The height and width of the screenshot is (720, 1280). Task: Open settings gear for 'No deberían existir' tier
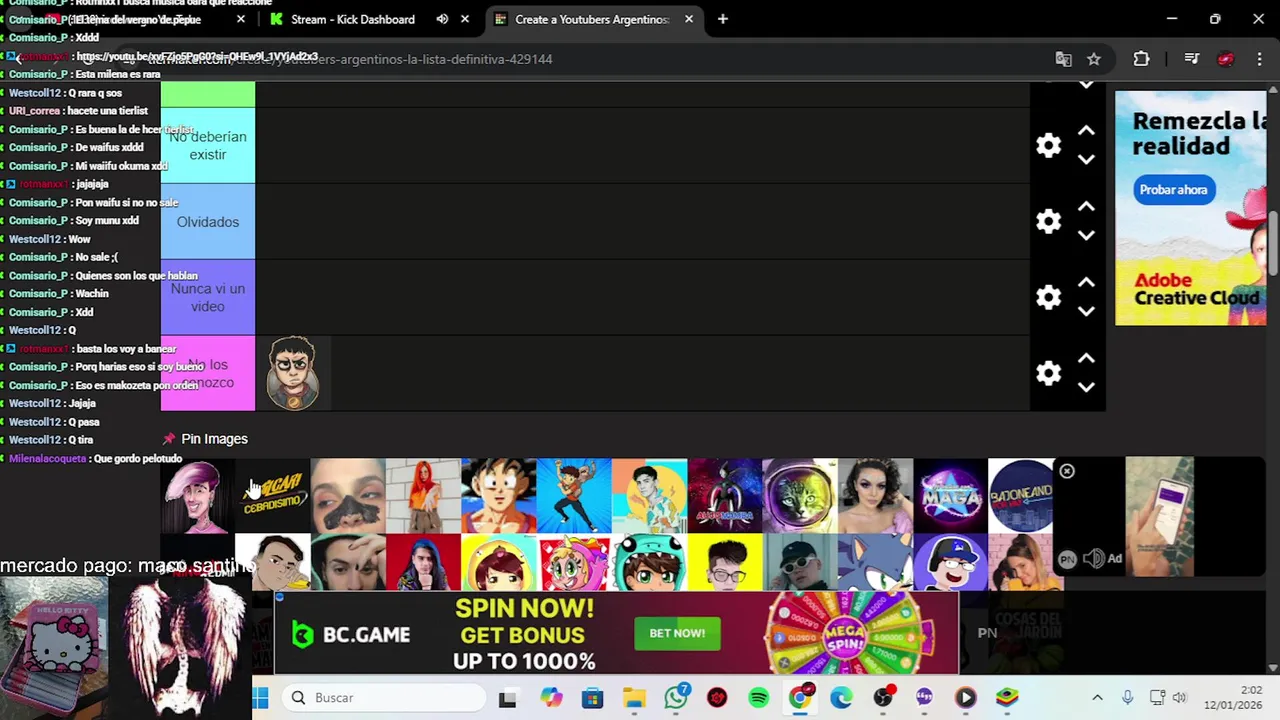click(1048, 145)
